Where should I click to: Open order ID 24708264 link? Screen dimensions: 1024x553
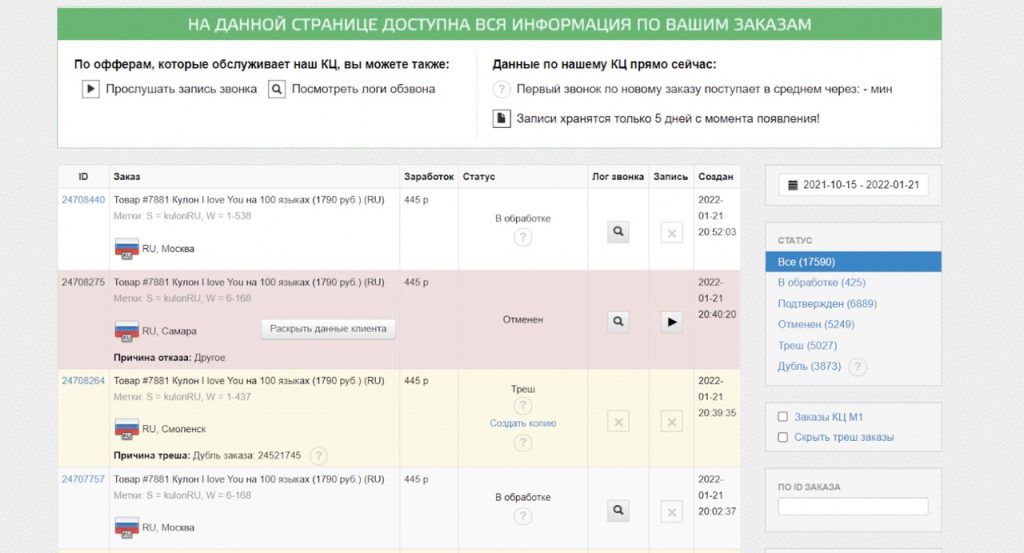[83, 381]
